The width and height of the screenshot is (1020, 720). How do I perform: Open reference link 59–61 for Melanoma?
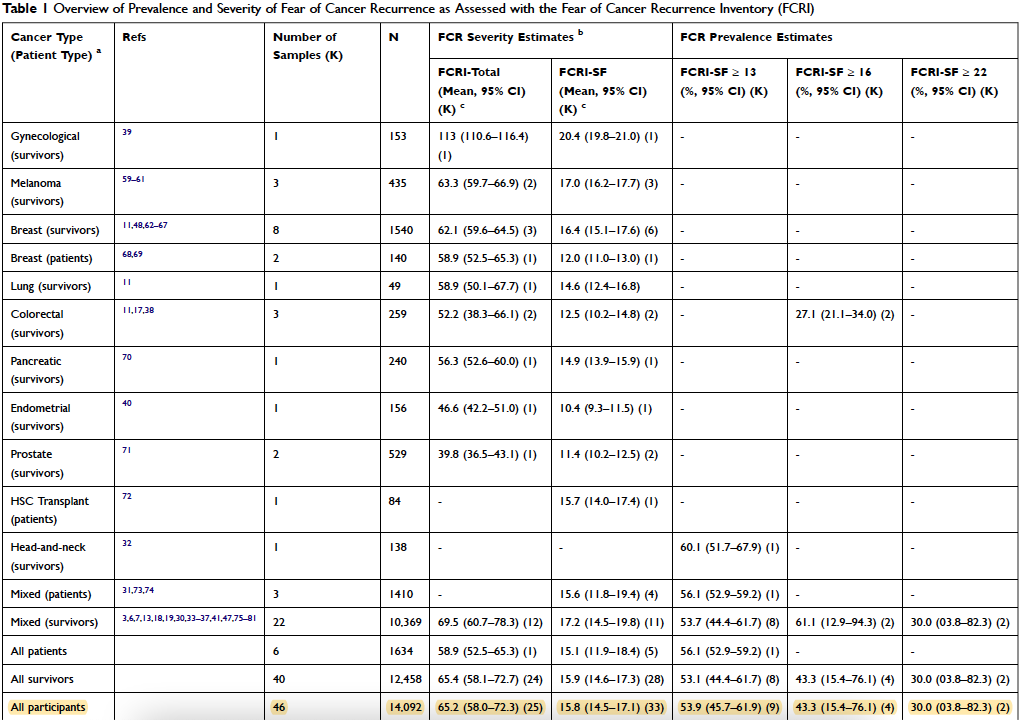coord(133,178)
